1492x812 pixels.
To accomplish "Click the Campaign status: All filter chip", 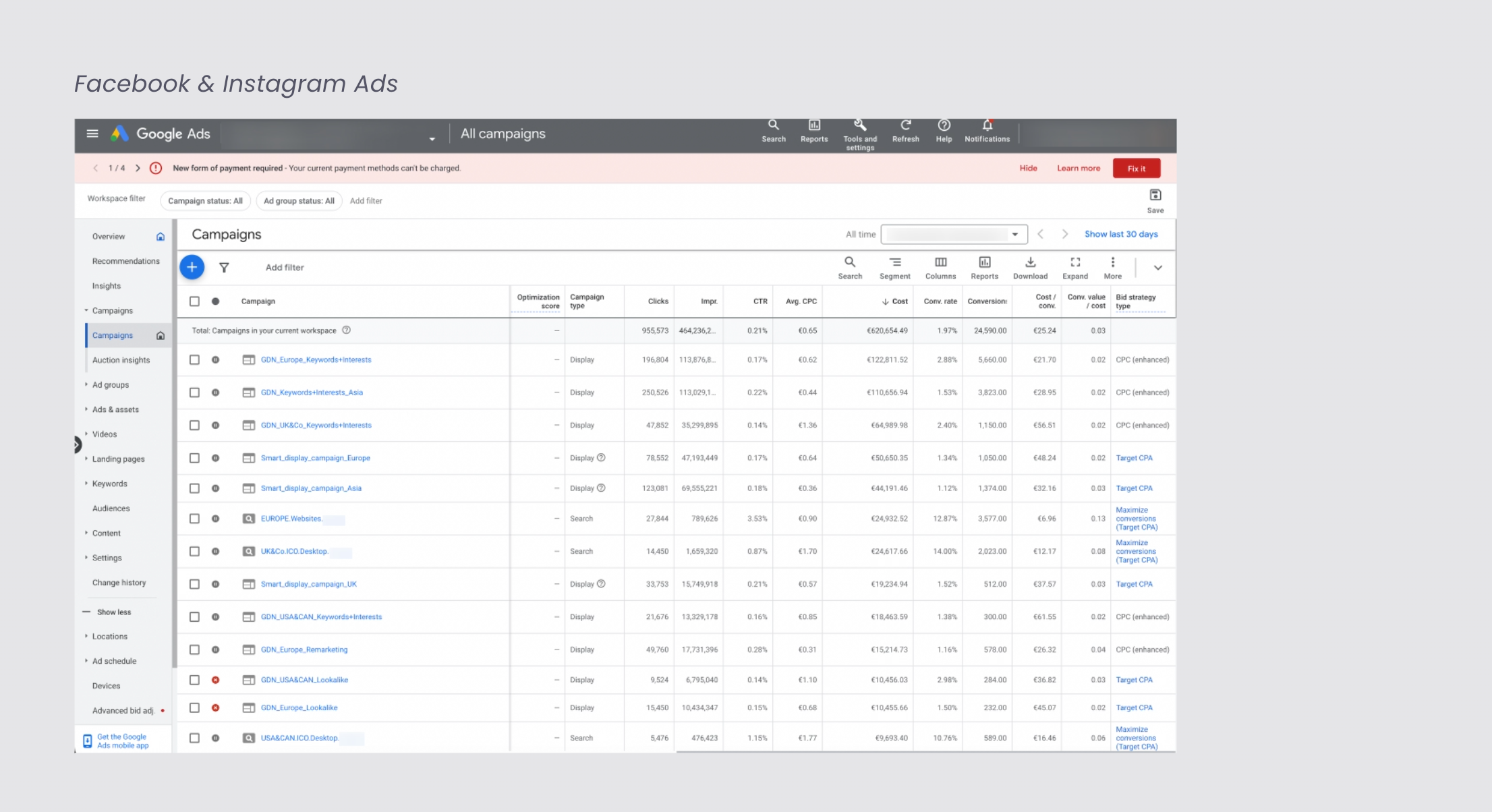I will pos(206,201).
